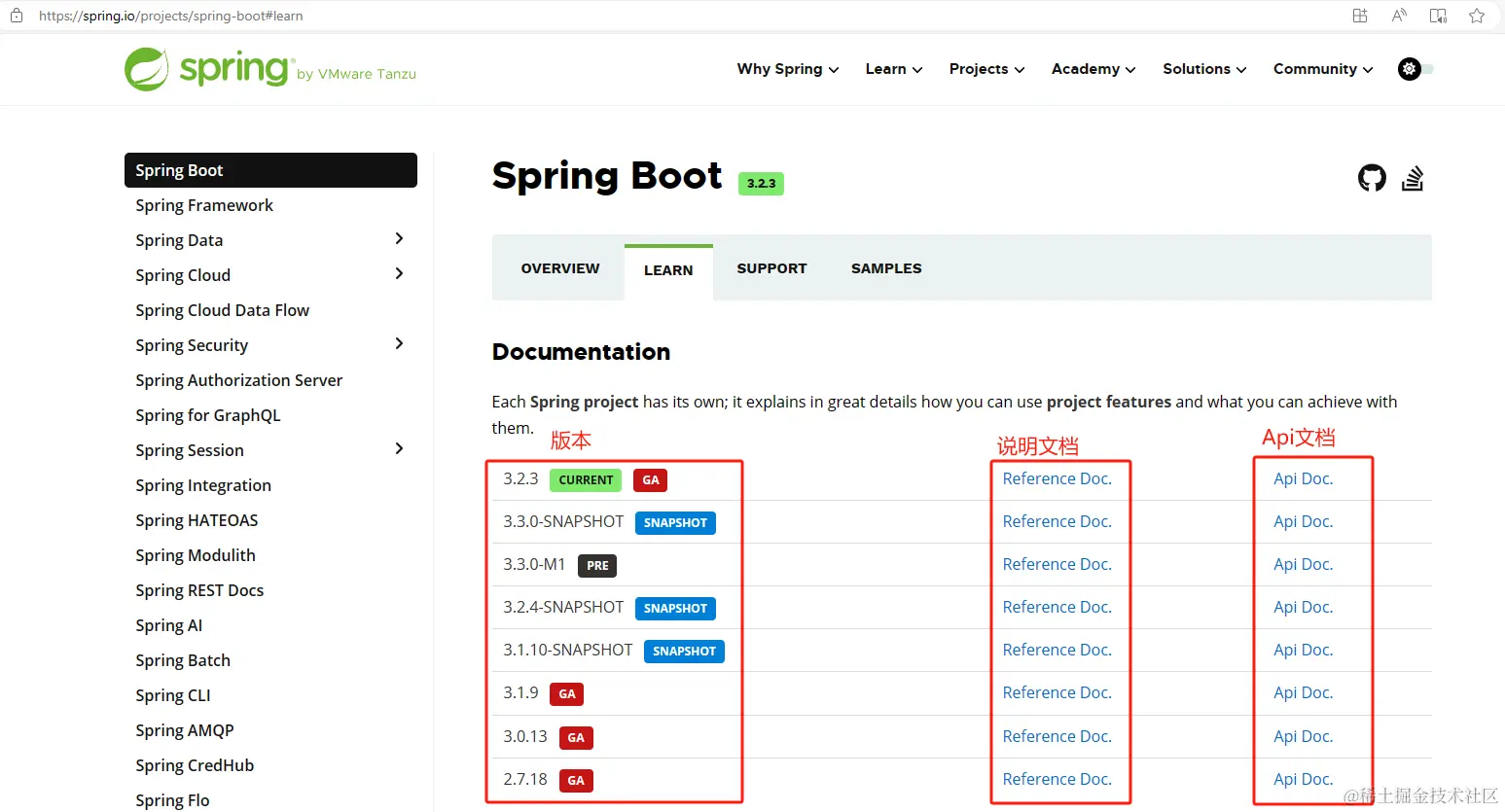Image resolution: width=1505 pixels, height=812 pixels.
Task: Open Spring Framework in the sidebar
Action: coord(204,205)
